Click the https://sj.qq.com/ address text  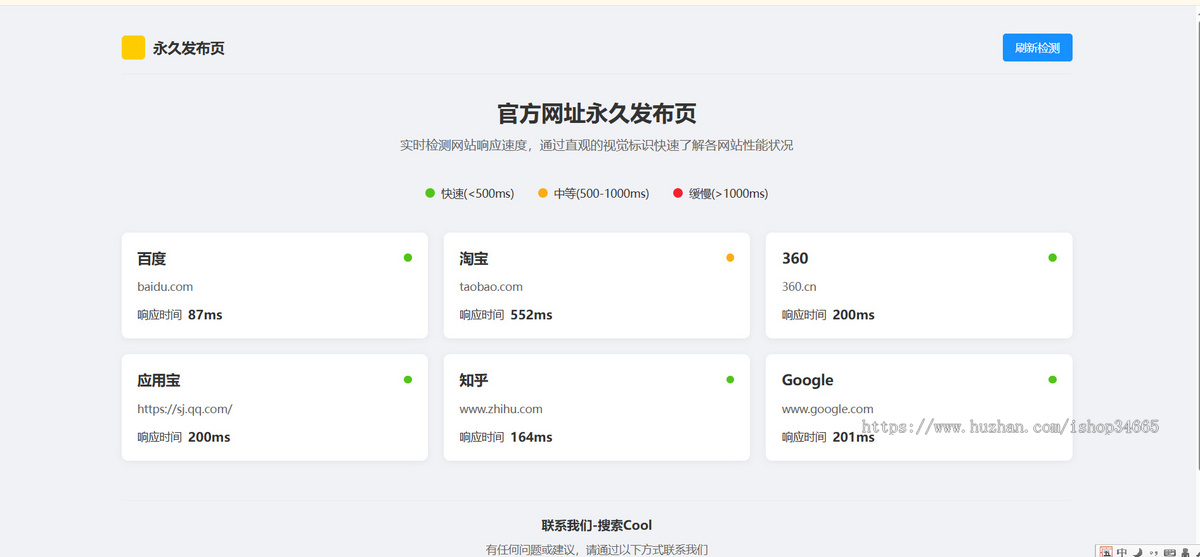185,409
